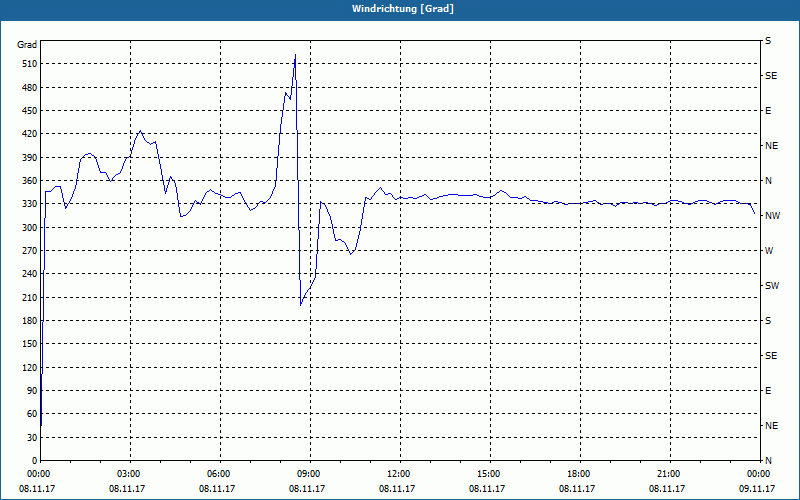Click the 00:00 time label above 09.11.17
This screenshot has height=500, width=800.
click(760, 474)
